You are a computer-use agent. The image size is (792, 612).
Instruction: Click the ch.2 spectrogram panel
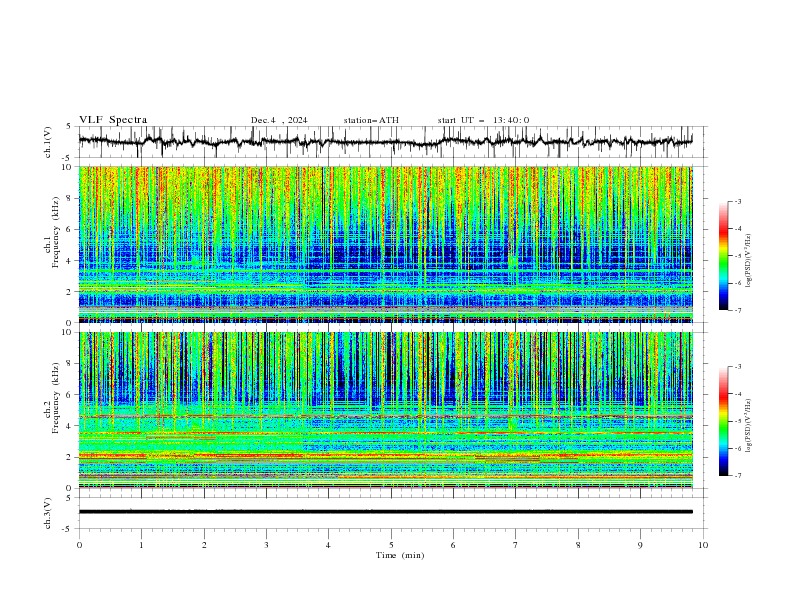[385, 410]
